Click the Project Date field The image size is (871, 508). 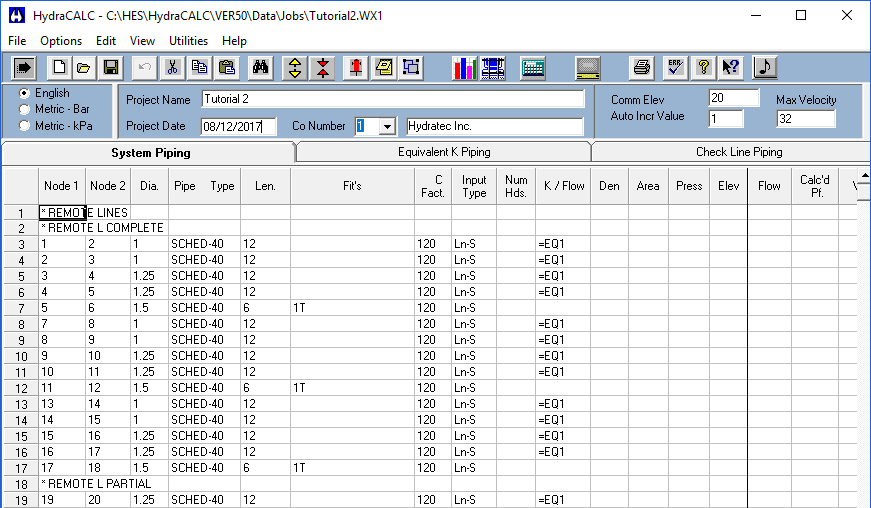pyautogui.click(x=238, y=127)
